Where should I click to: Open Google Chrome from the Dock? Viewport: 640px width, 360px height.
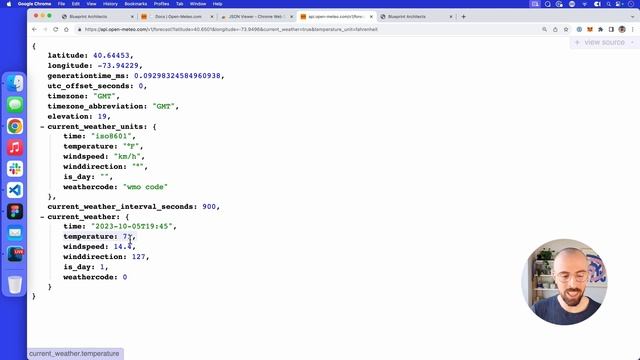point(15,126)
